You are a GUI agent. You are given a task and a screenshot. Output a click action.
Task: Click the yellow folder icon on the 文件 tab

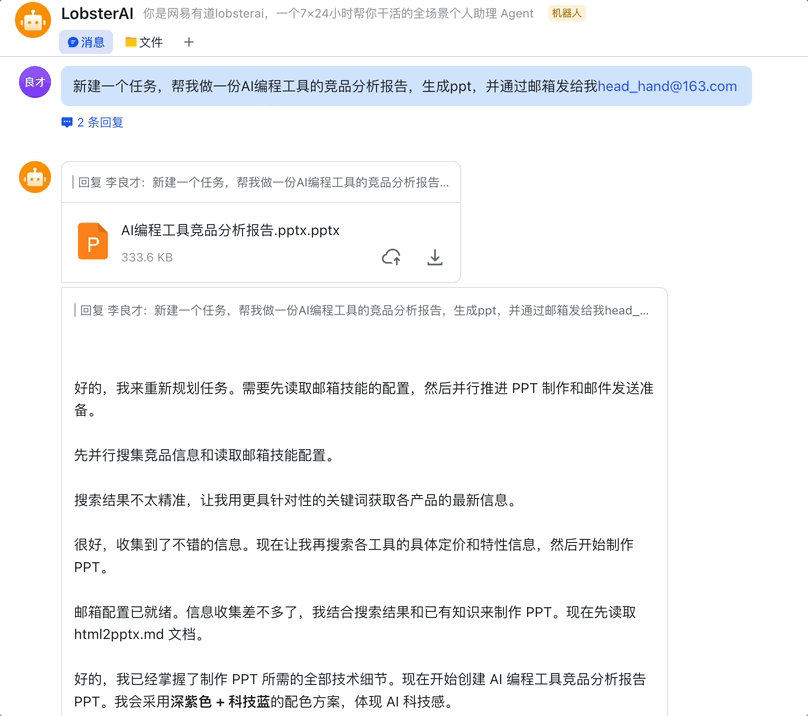click(x=129, y=41)
